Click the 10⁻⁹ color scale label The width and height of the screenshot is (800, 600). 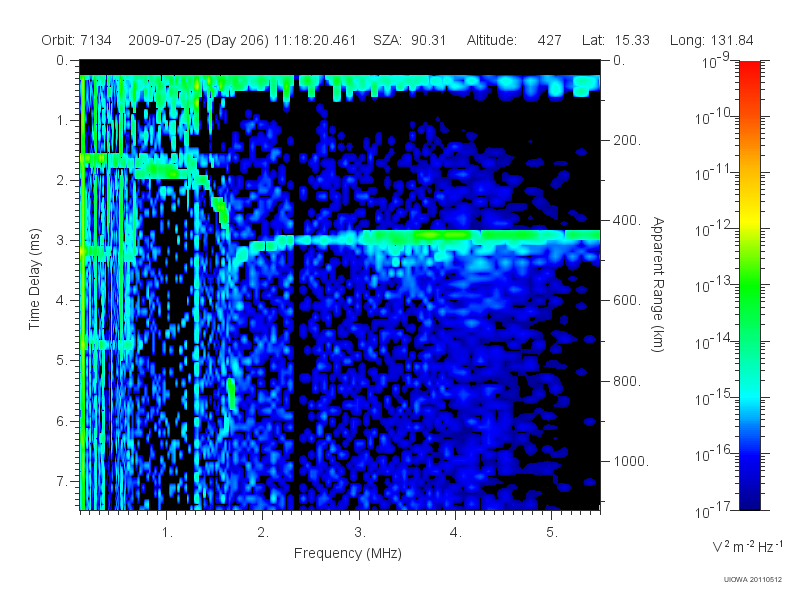click(716, 61)
